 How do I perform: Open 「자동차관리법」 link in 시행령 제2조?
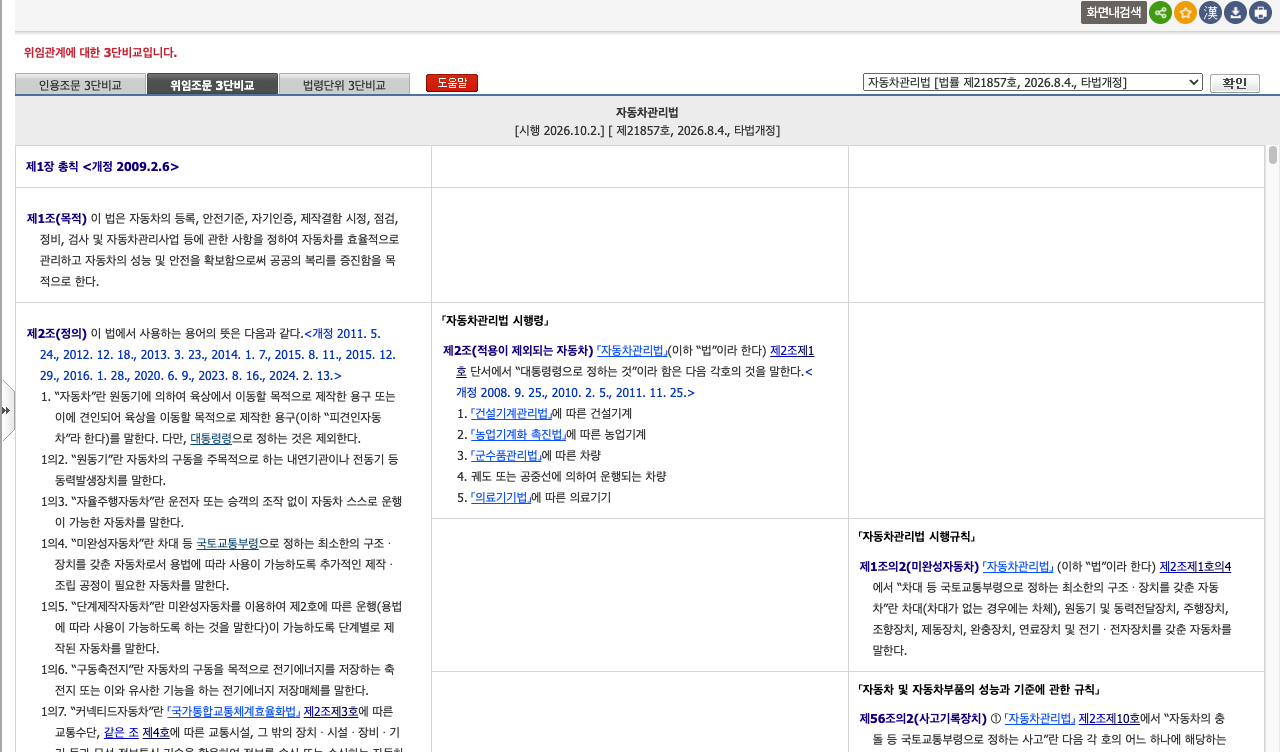point(632,350)
